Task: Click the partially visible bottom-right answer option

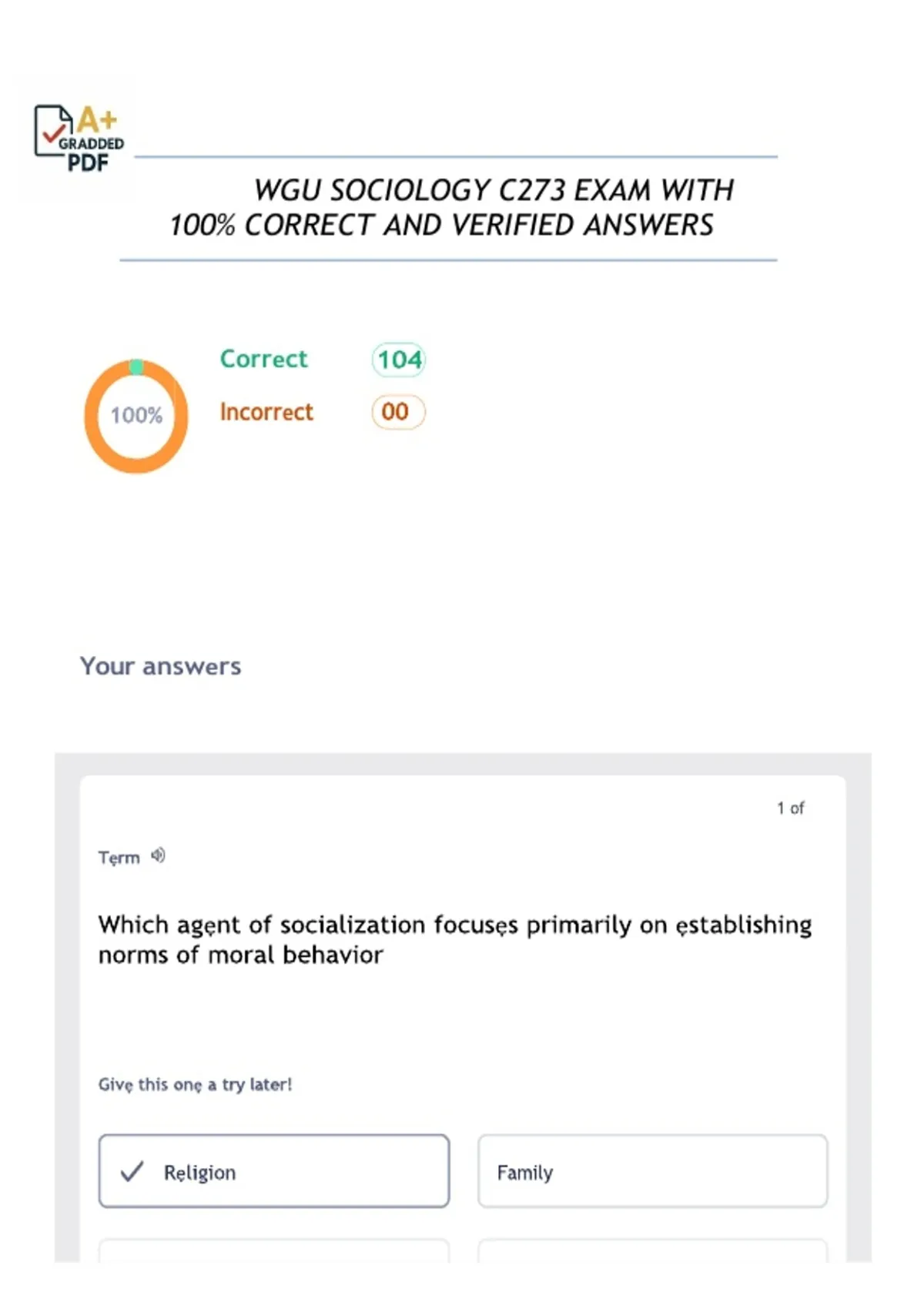Action: pyautogui.click(x=653, y=1250)
